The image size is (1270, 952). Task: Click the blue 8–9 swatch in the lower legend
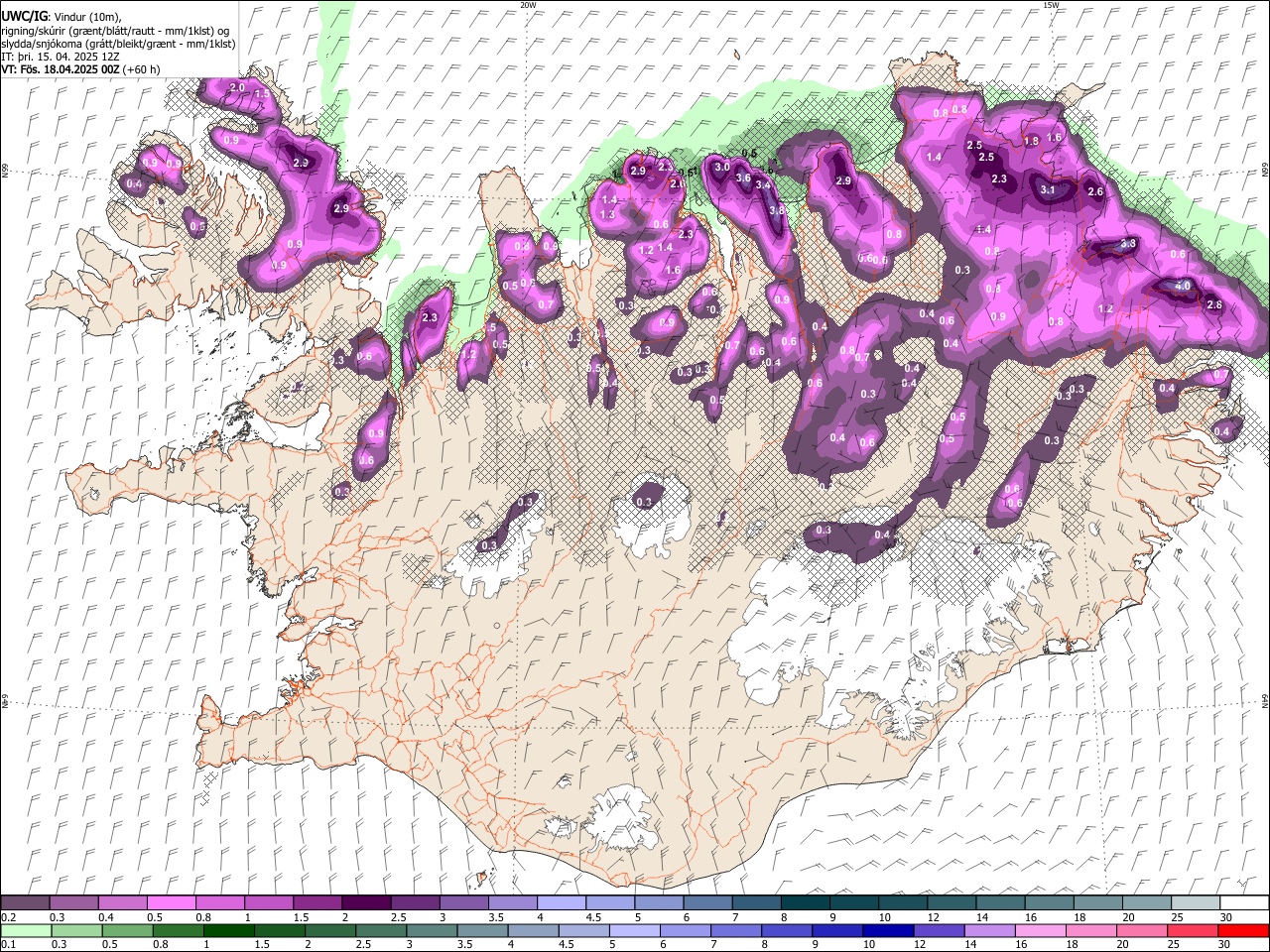click(788, 930)
